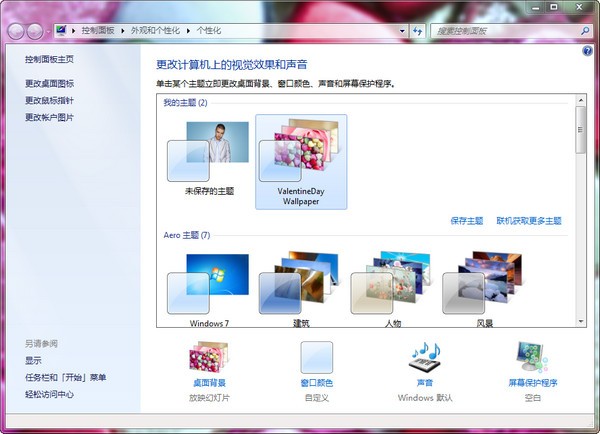The width and height of the screenshot is (600, 434).
Task: Click the refresh button next to address bar
Action: tap(417, 31)
